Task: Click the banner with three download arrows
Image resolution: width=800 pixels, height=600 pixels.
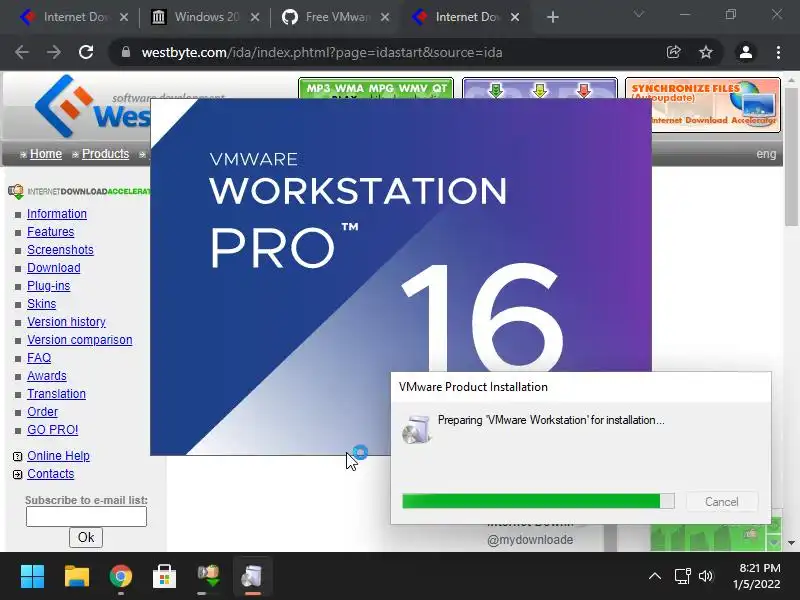Action: pos(540,88)
